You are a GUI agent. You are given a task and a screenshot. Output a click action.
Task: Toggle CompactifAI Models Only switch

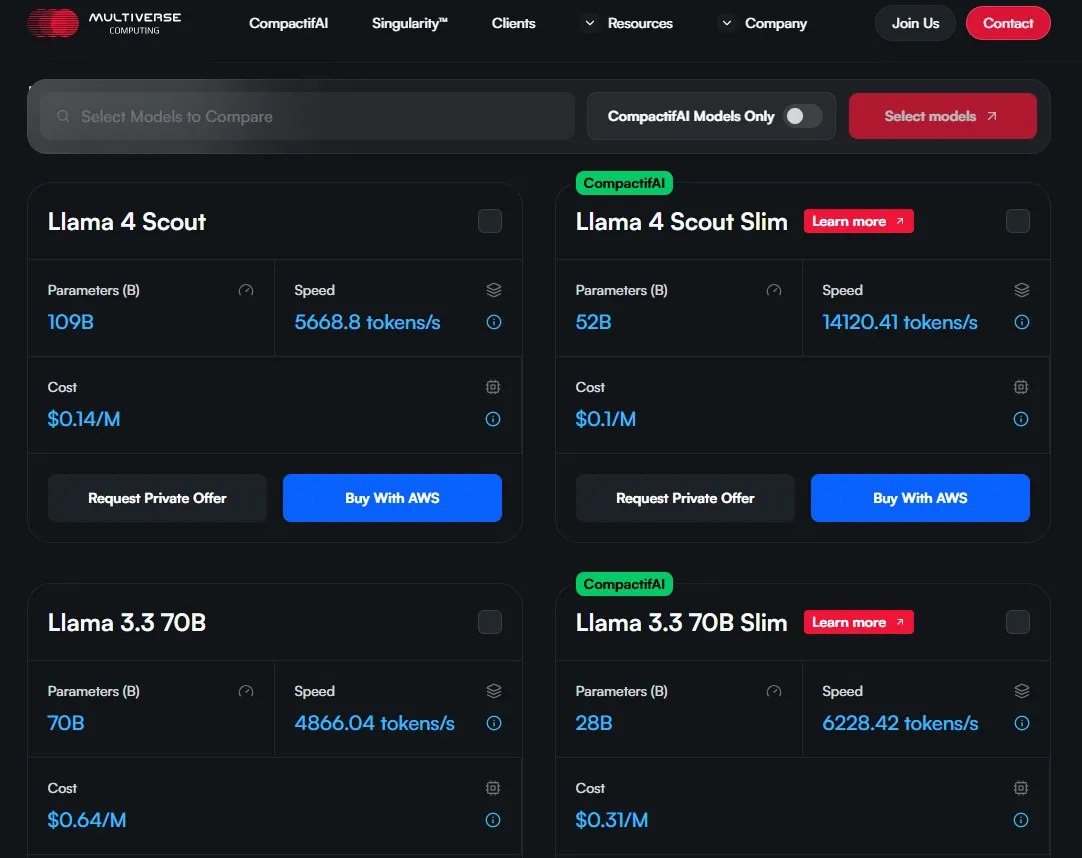point(803,116)
